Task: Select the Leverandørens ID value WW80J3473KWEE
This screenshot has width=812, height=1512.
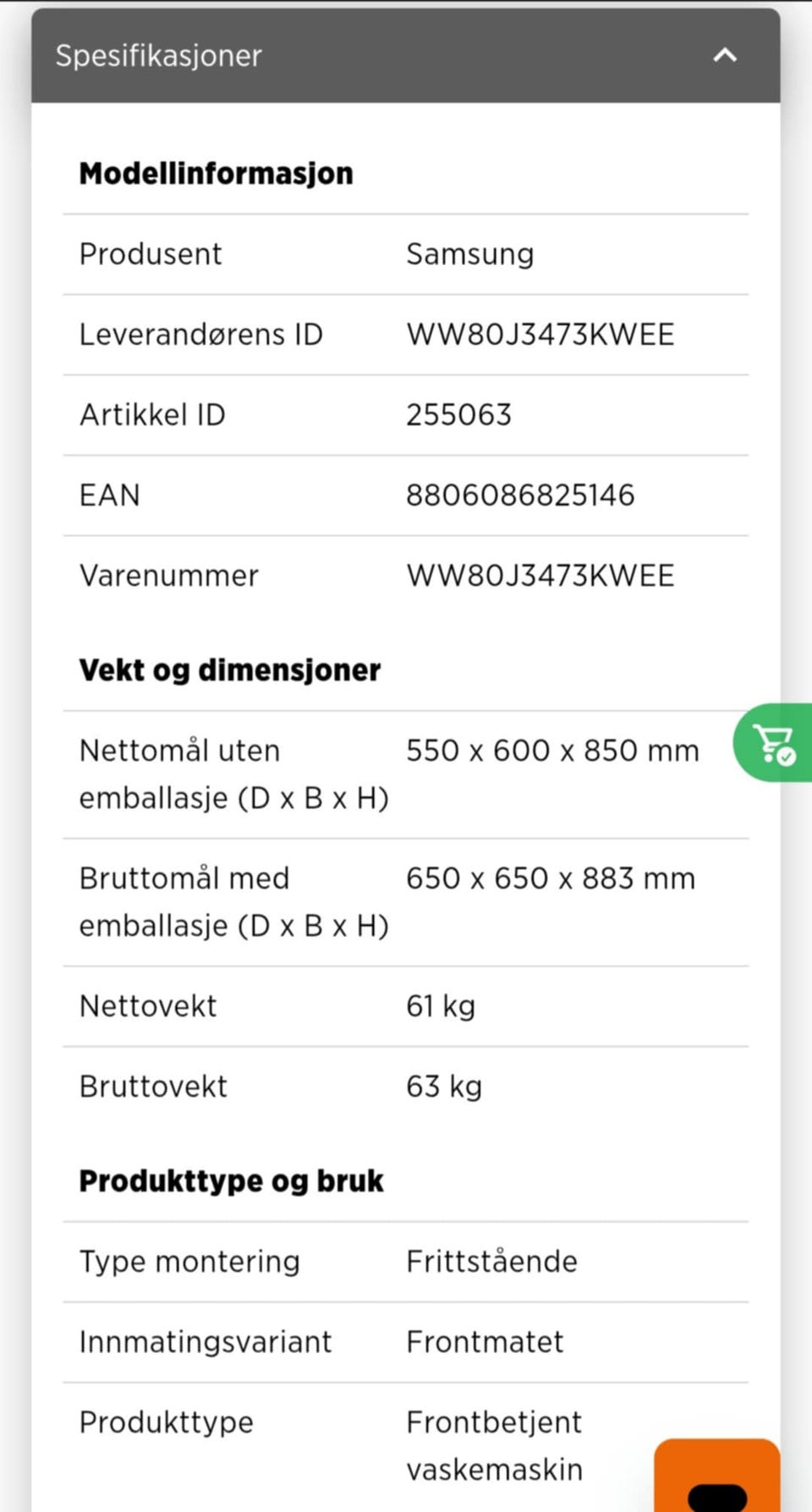Action: (x=540, y=335)
